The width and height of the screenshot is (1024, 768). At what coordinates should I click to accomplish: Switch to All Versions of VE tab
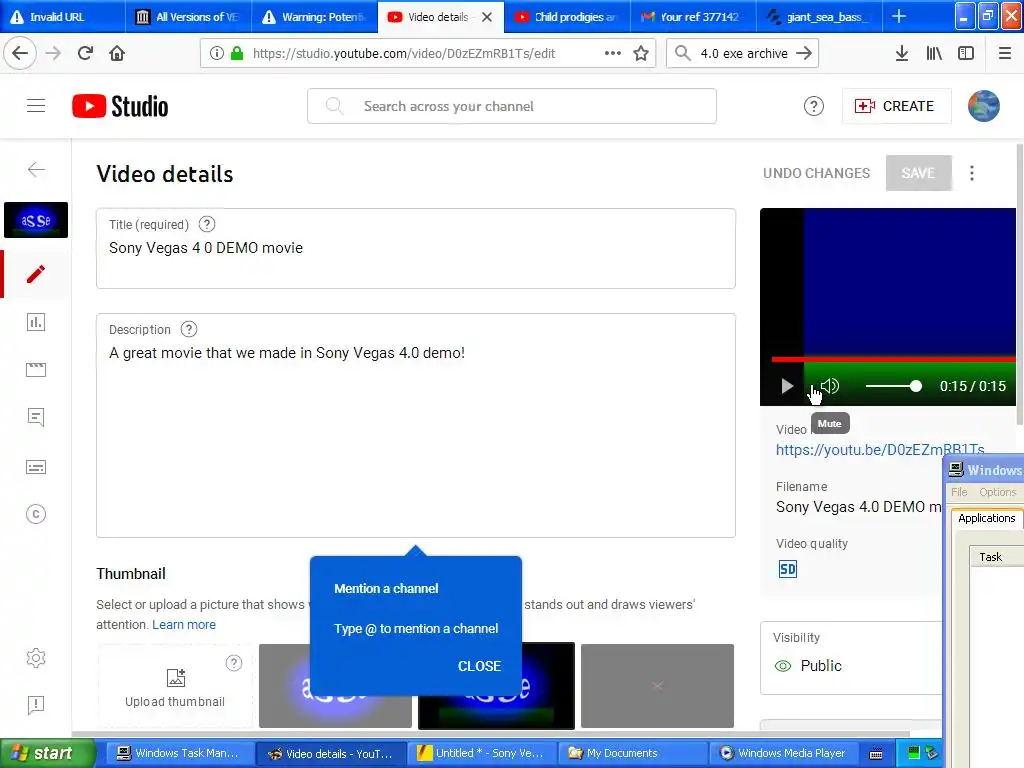point(188,16)
